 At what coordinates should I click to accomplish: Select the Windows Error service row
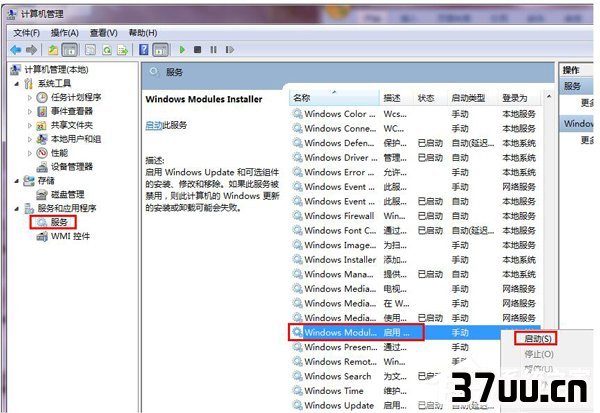coord(415,172)
